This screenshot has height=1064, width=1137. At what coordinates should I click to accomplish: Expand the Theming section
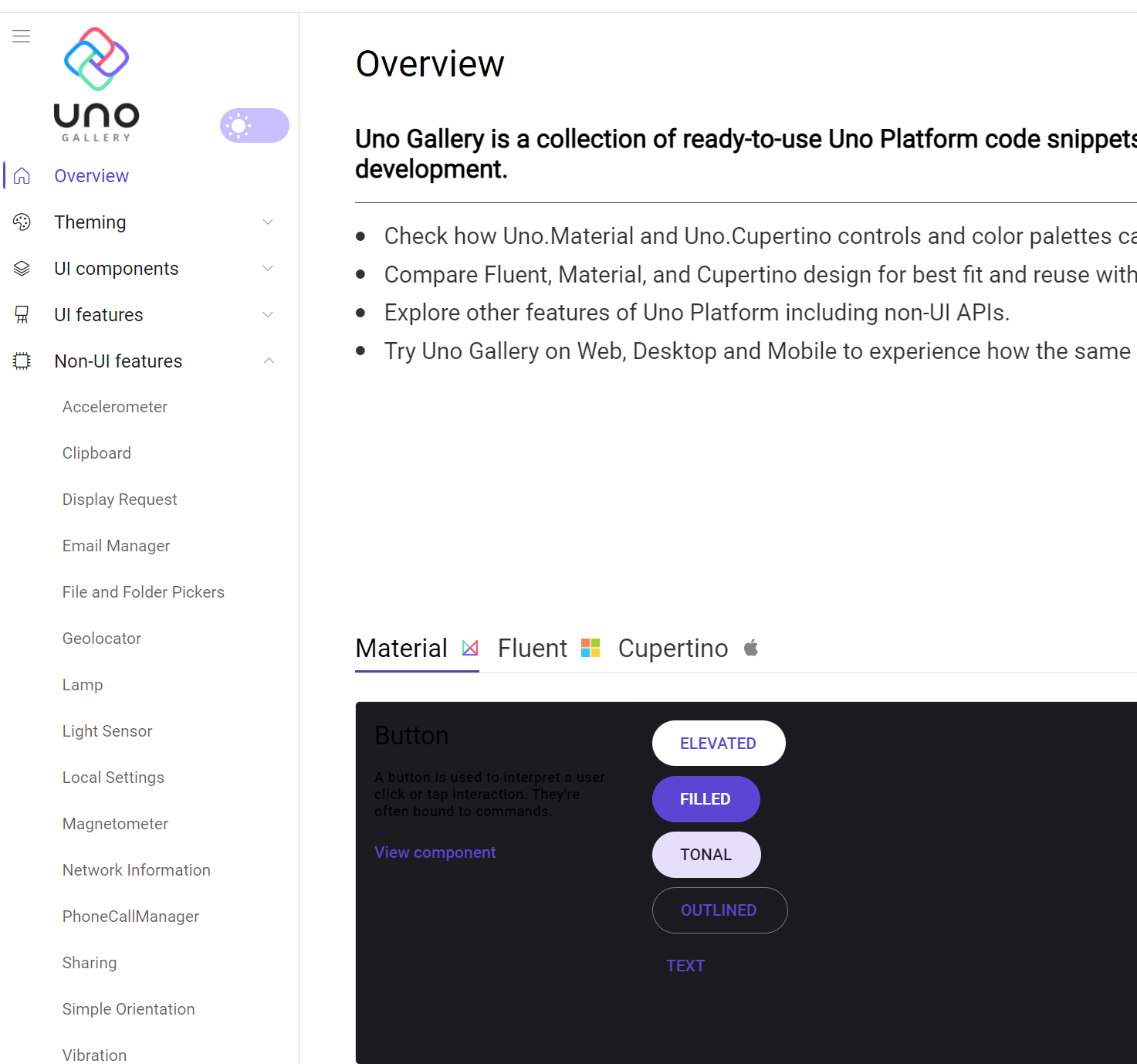268,222
